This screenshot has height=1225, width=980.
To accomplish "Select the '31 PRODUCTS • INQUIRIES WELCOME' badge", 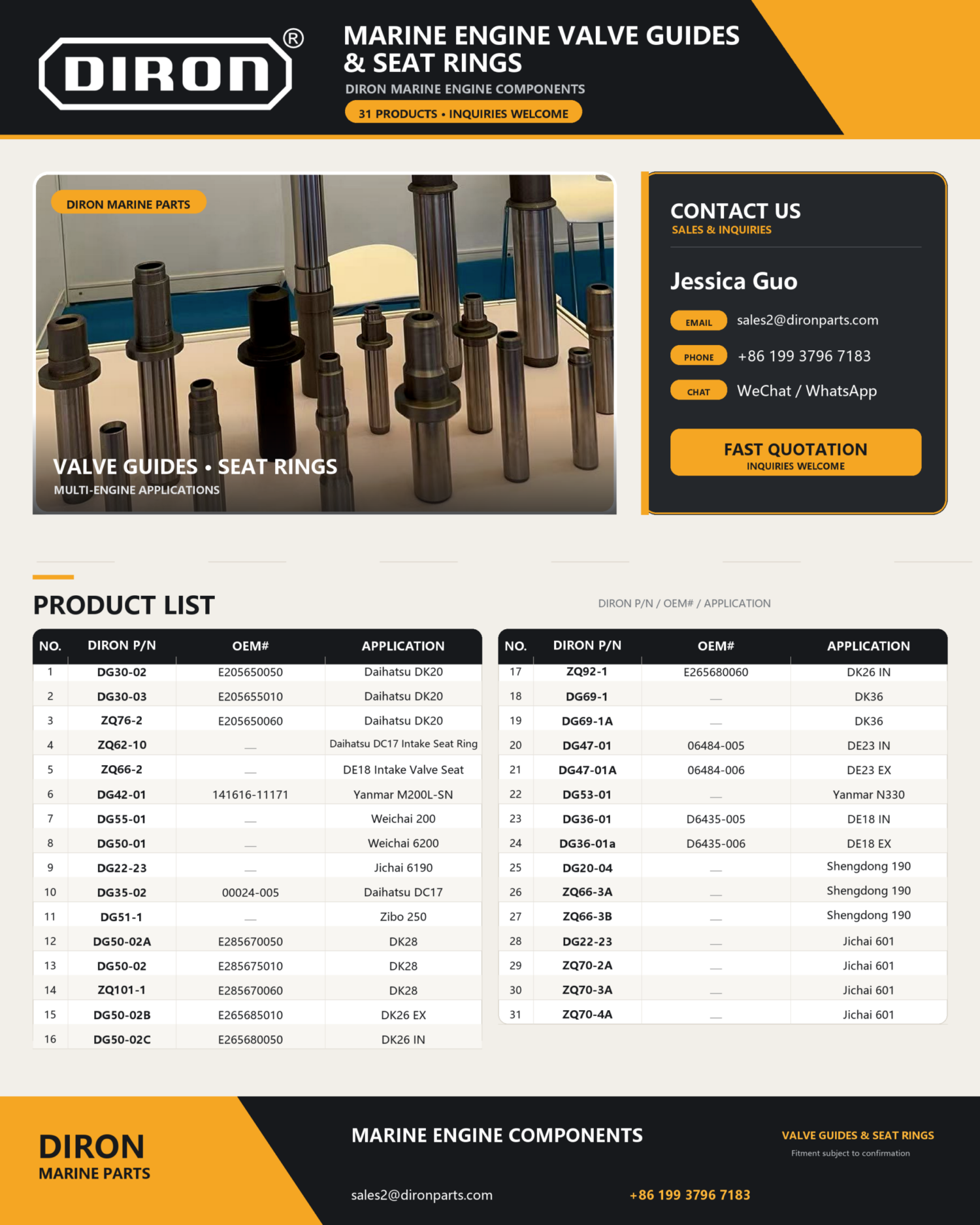I will 463,113.
